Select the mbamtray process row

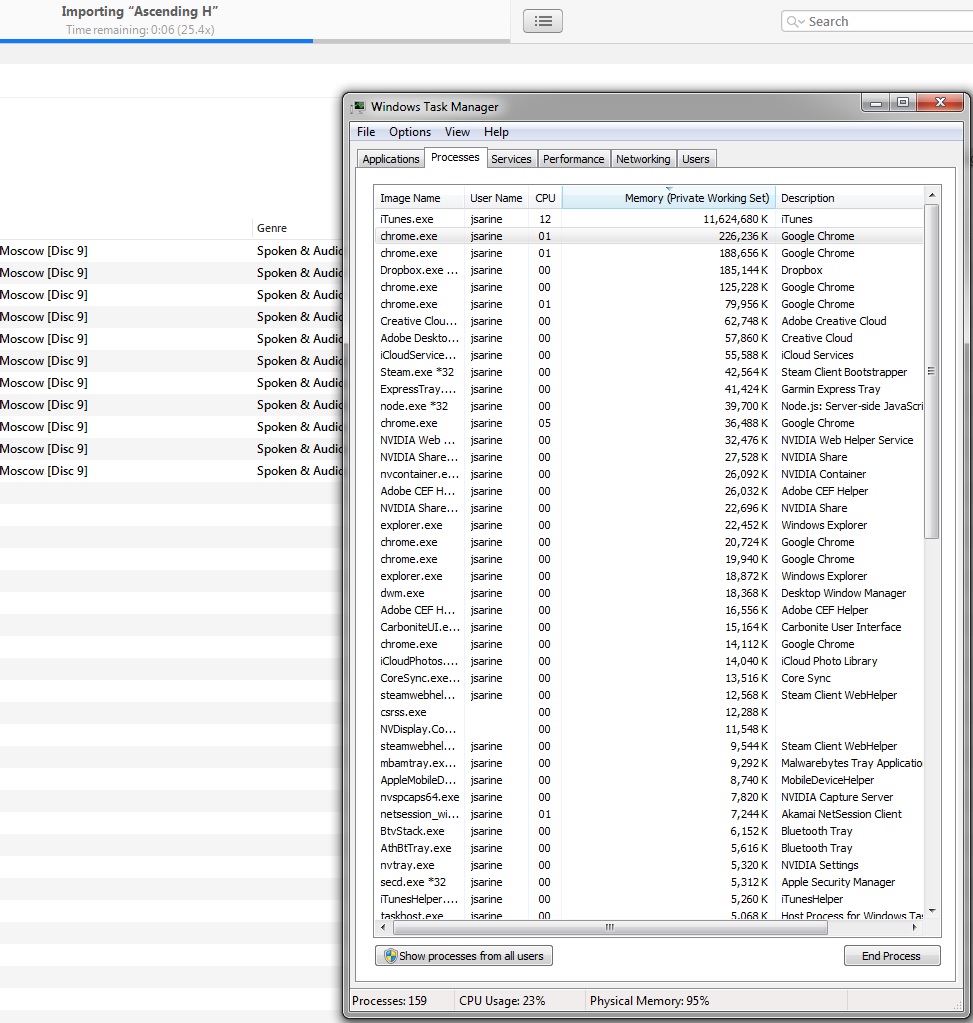pos(649,763)
